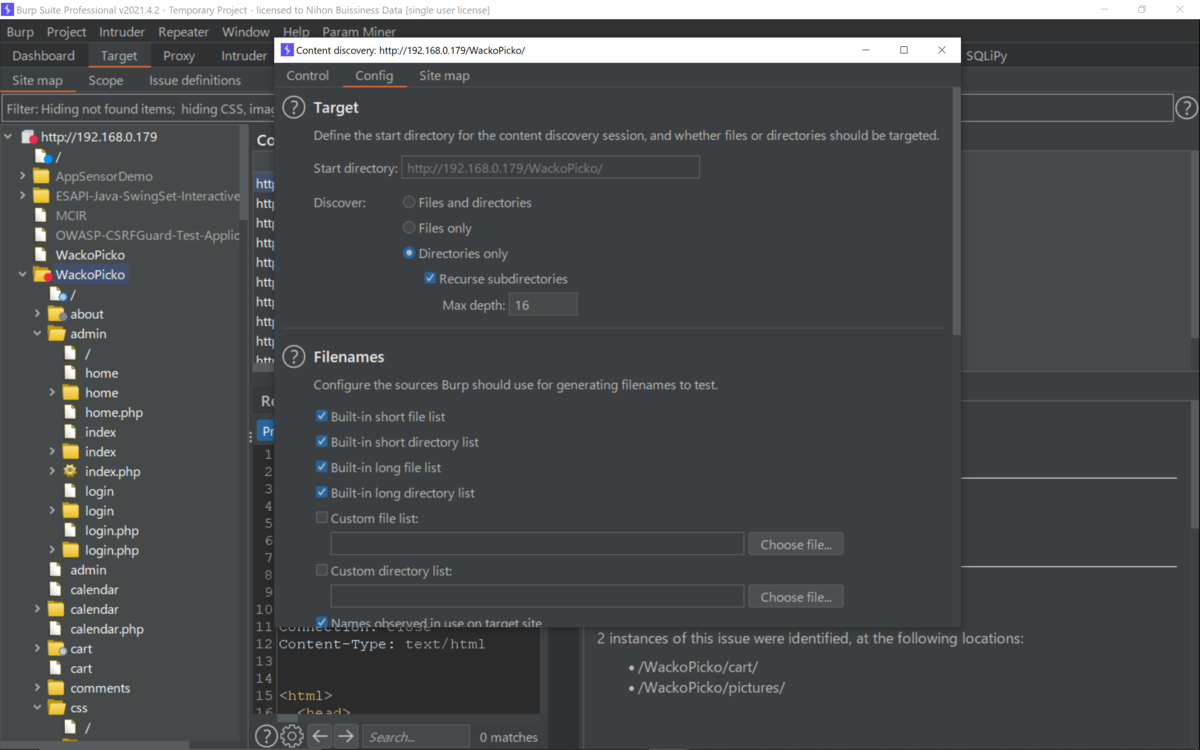The width and height of the screenshot is (1200, 750).
Task: Click the Search field at bottom
Action: pos(415,736)
